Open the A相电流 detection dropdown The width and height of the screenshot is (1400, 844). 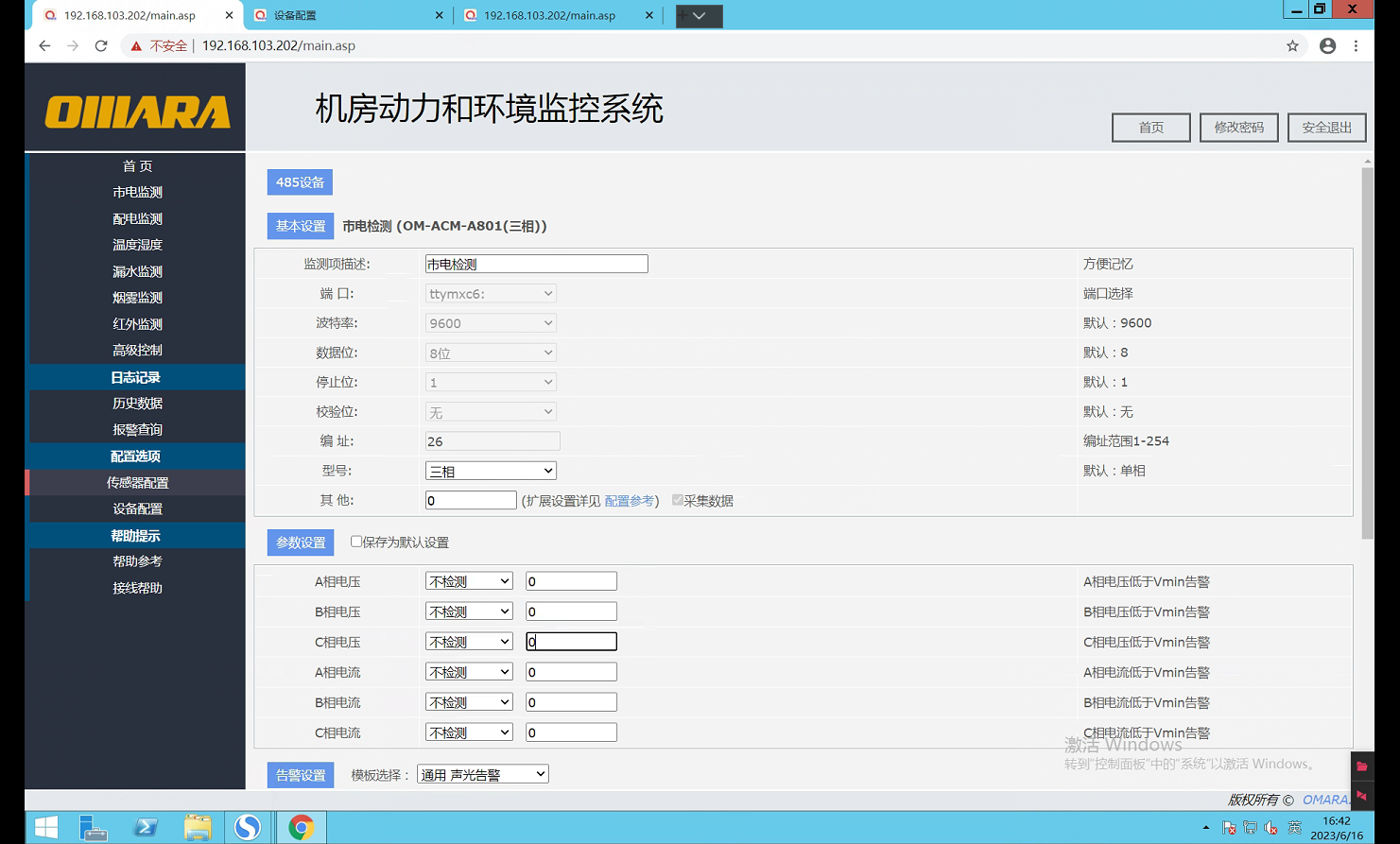point(469,672)
